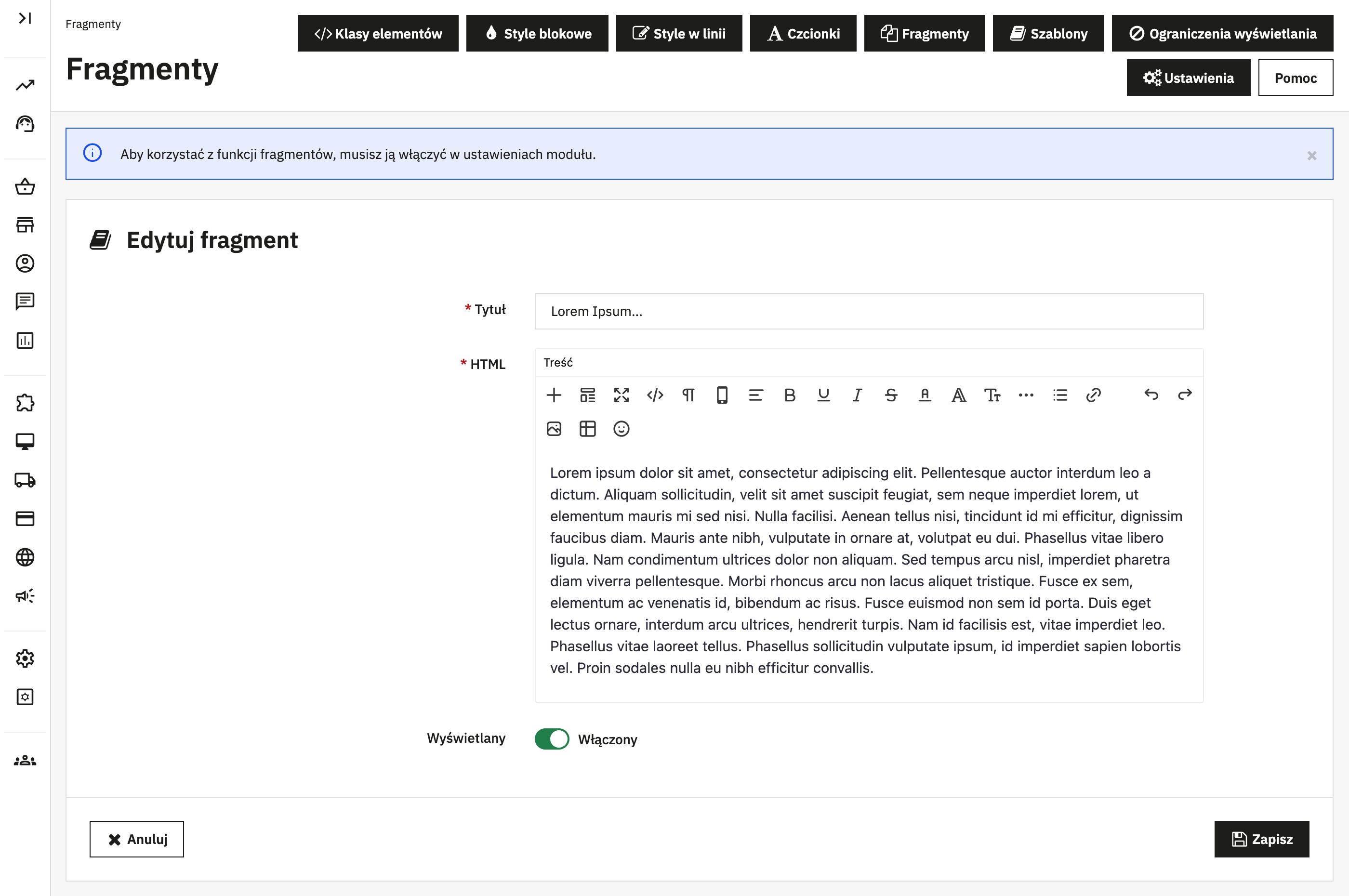
Task: Click the Strikethrough formatting icon
Action: 891,395
